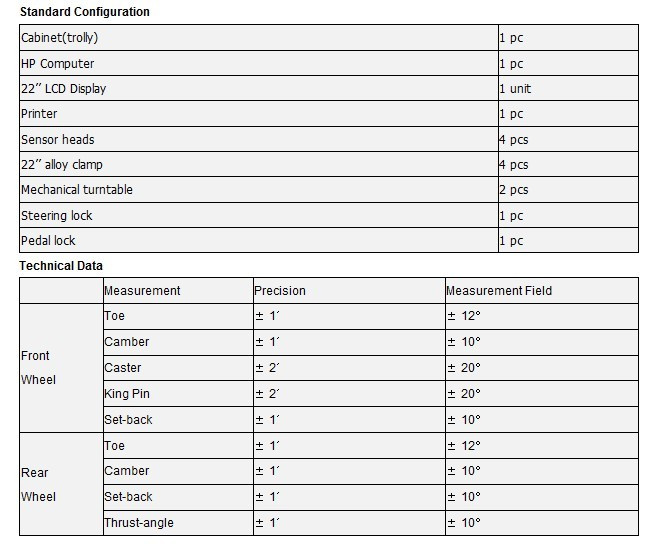
Task: Select the King Pin measurement cell
Action: click(x=178, y=394)
